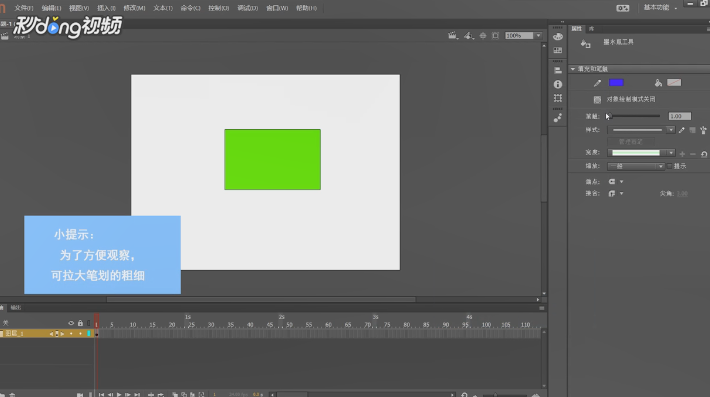Click the paint brush style options icon
Screen dimensions: 710x397
point(703,130)
